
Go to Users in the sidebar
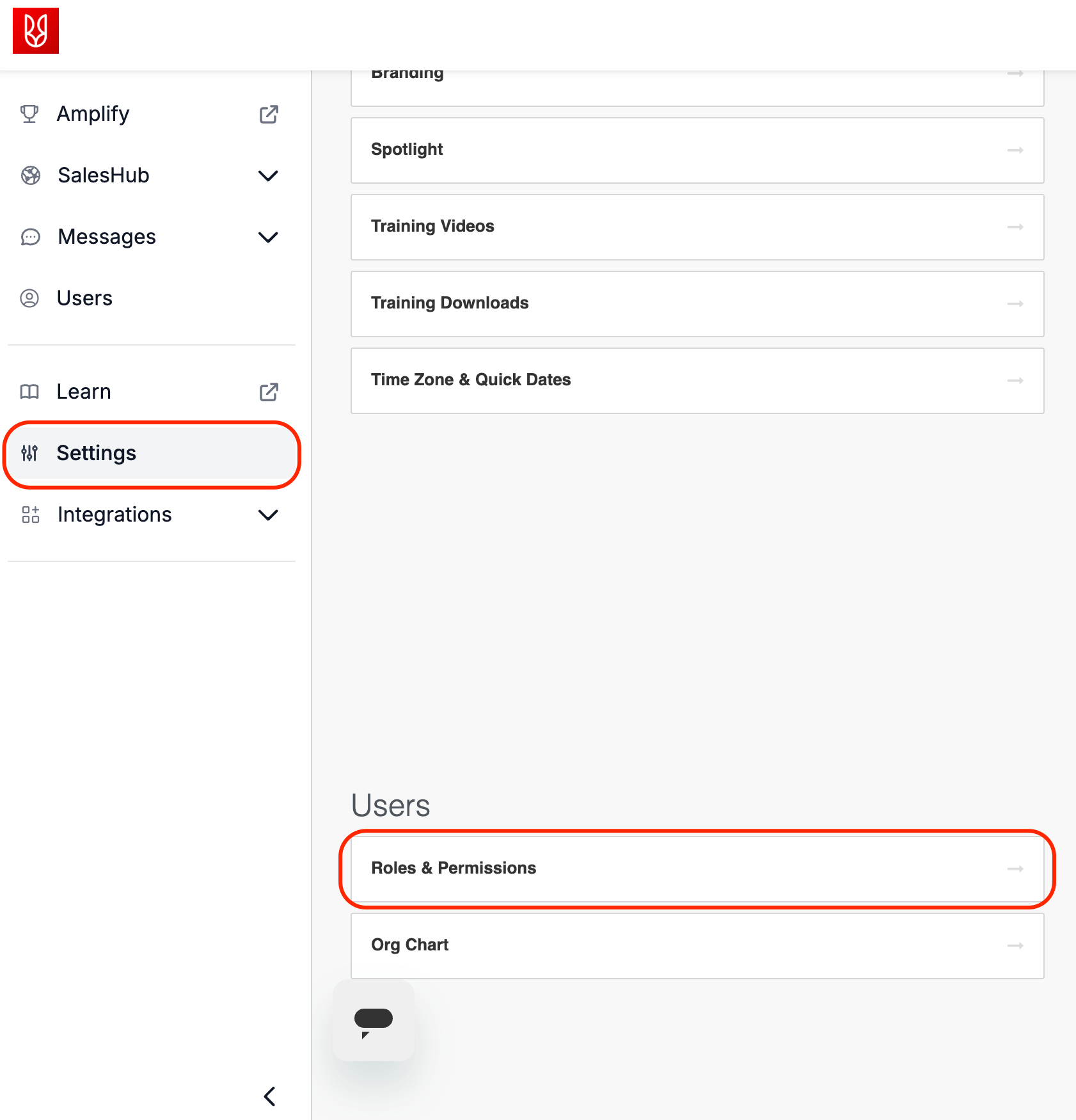coord(84,298)
